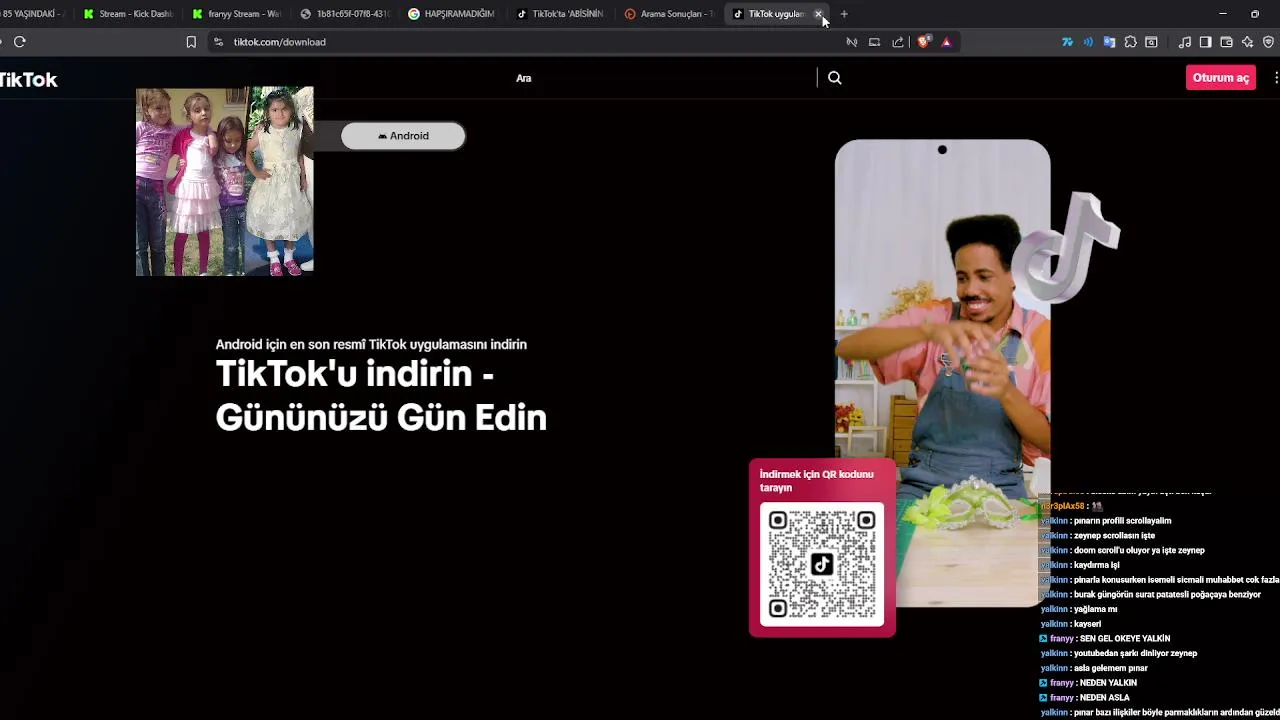1280x720 pixels.
Task: Click text 'Android için en son resmî TikTok uygulamasını indirin'
Action: pyautogui.click(x=371, y=344)
